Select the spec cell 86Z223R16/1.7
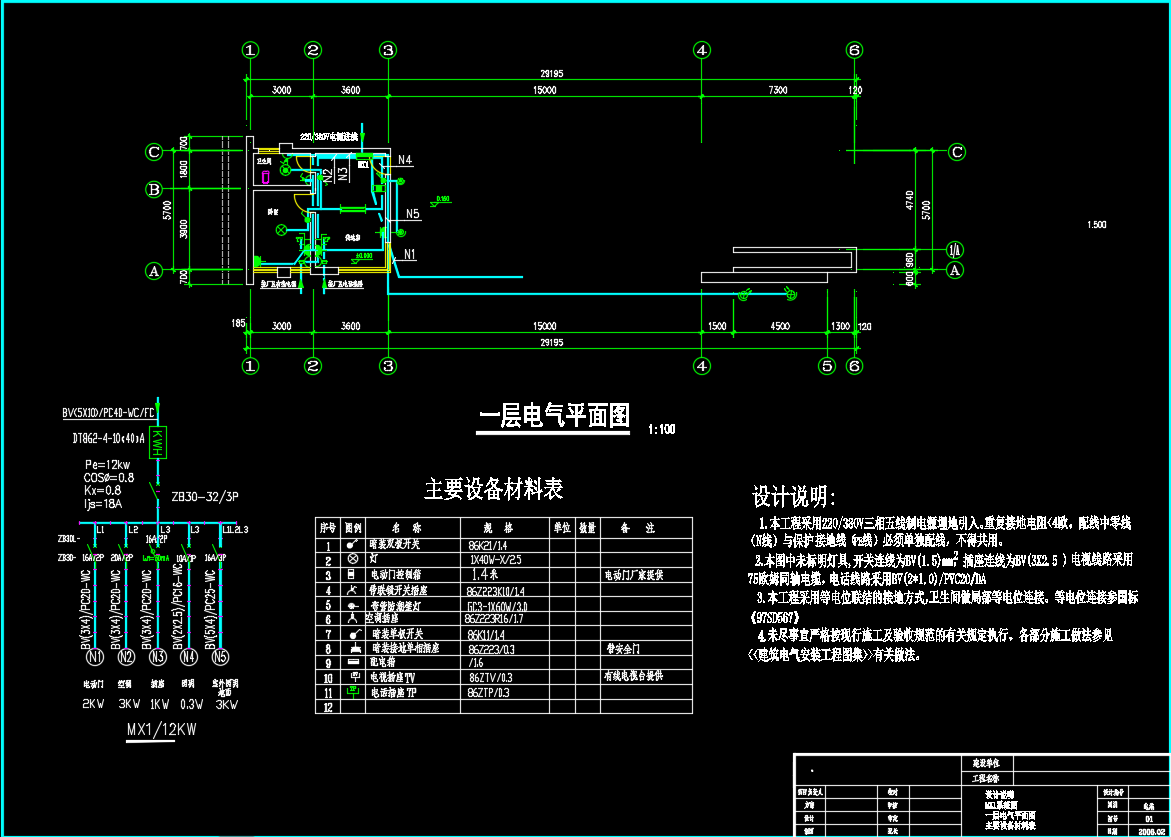 click(x=494, y=619)
